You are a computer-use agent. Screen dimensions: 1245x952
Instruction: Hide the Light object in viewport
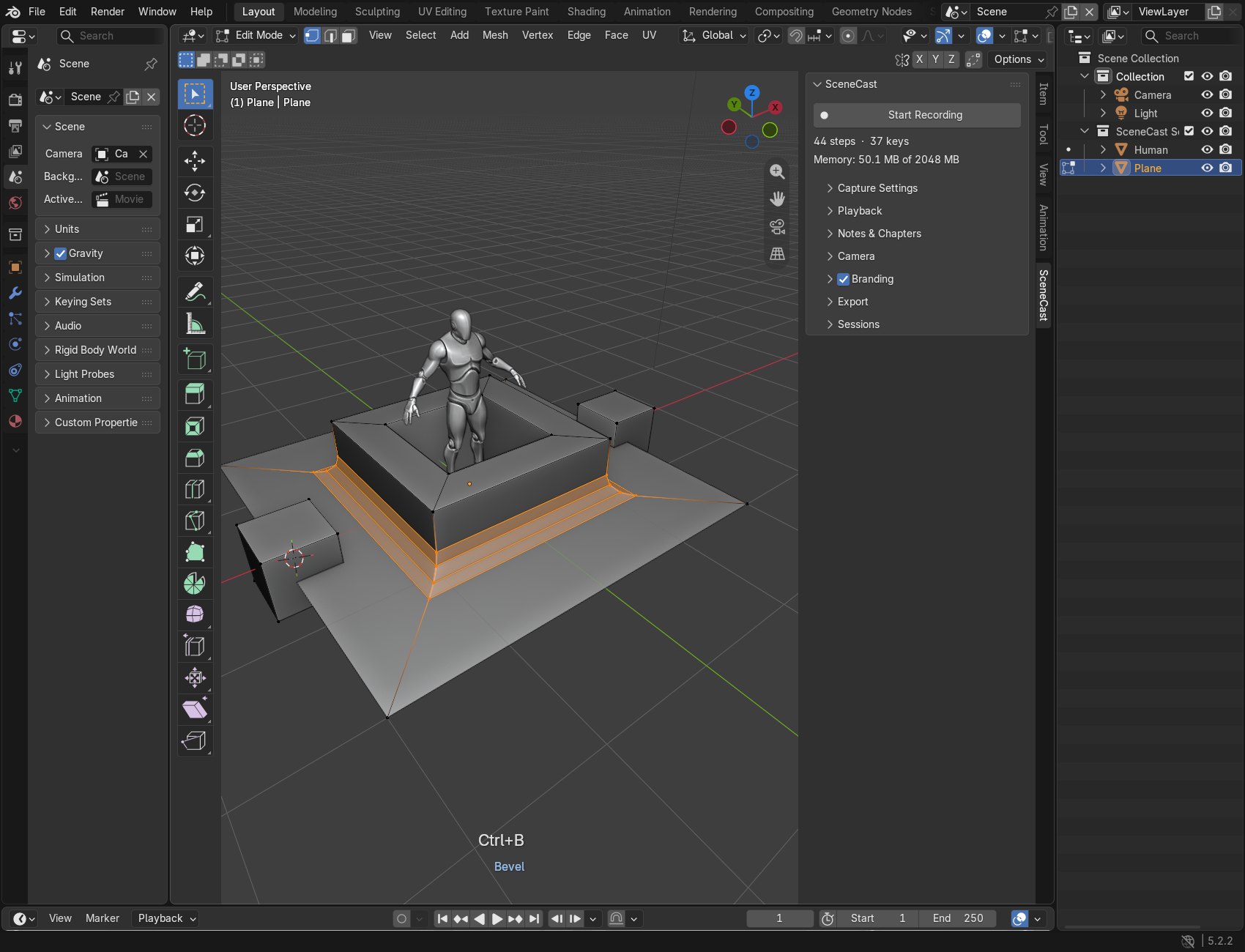[1207, 113]
